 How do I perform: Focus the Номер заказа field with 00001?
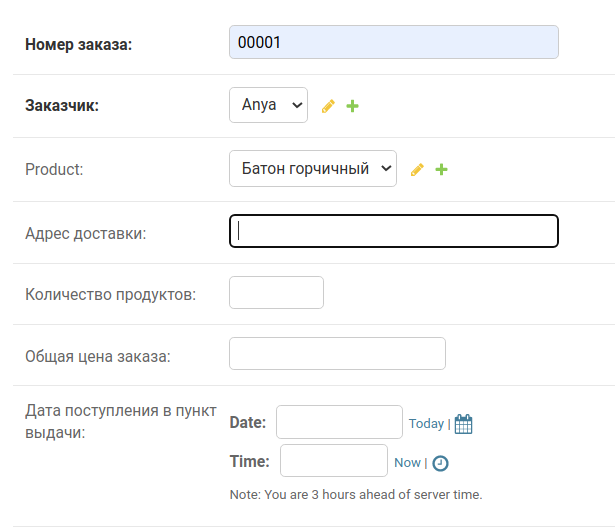394,42
